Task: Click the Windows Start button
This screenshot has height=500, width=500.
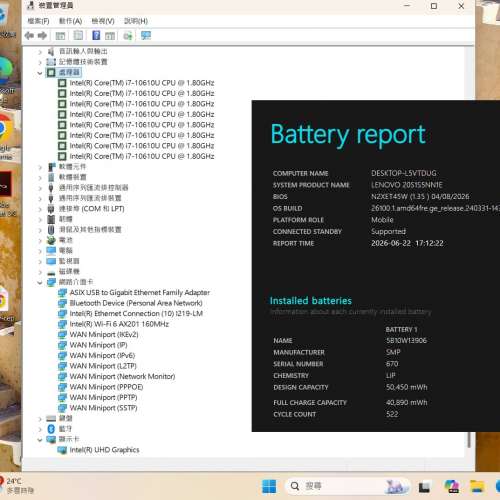Action: click(x=269, y=486)
